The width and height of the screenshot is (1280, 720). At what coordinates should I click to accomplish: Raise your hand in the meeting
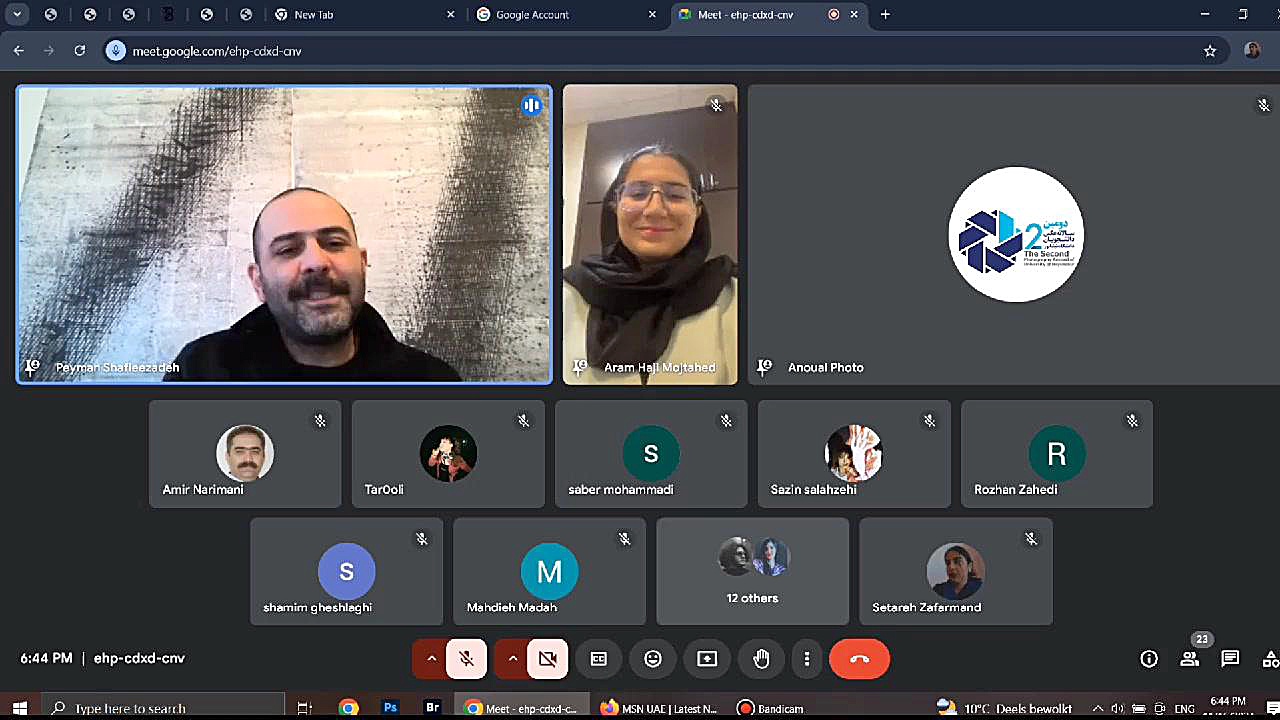(x=762, y=659)
